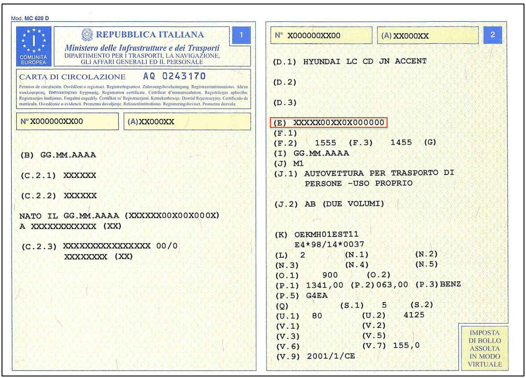Screen dimensions: 526x378
Task: Click the Italian Republic star emblem
Action: [x=87, y=35]
